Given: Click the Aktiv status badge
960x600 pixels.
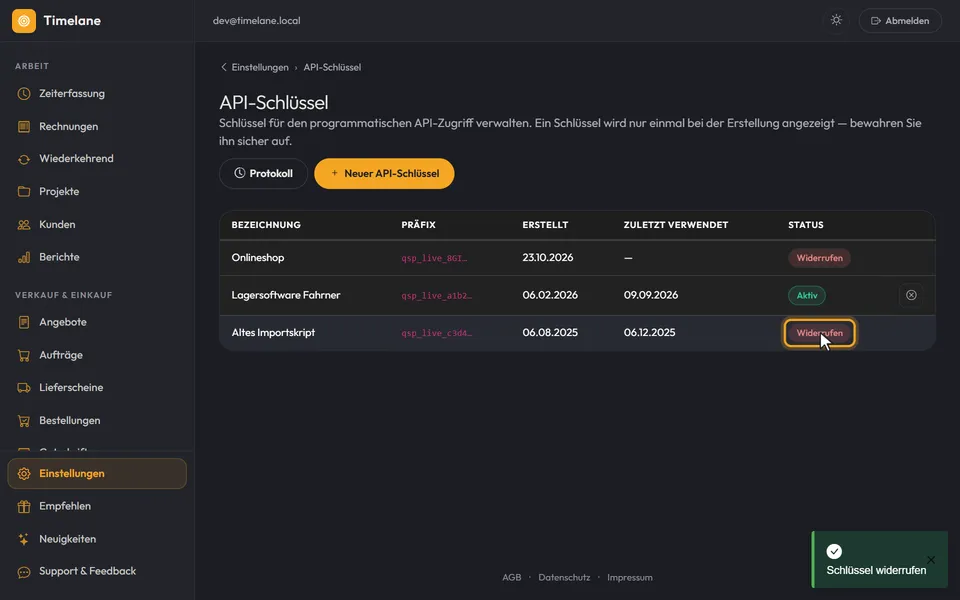Looking at the screenshot, I should [x=806, y=296].
